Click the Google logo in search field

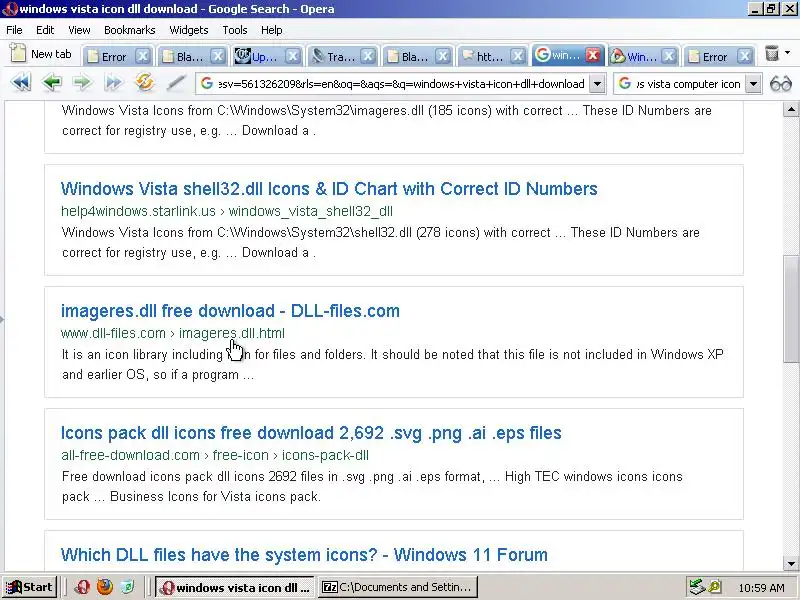pos(625,84)
